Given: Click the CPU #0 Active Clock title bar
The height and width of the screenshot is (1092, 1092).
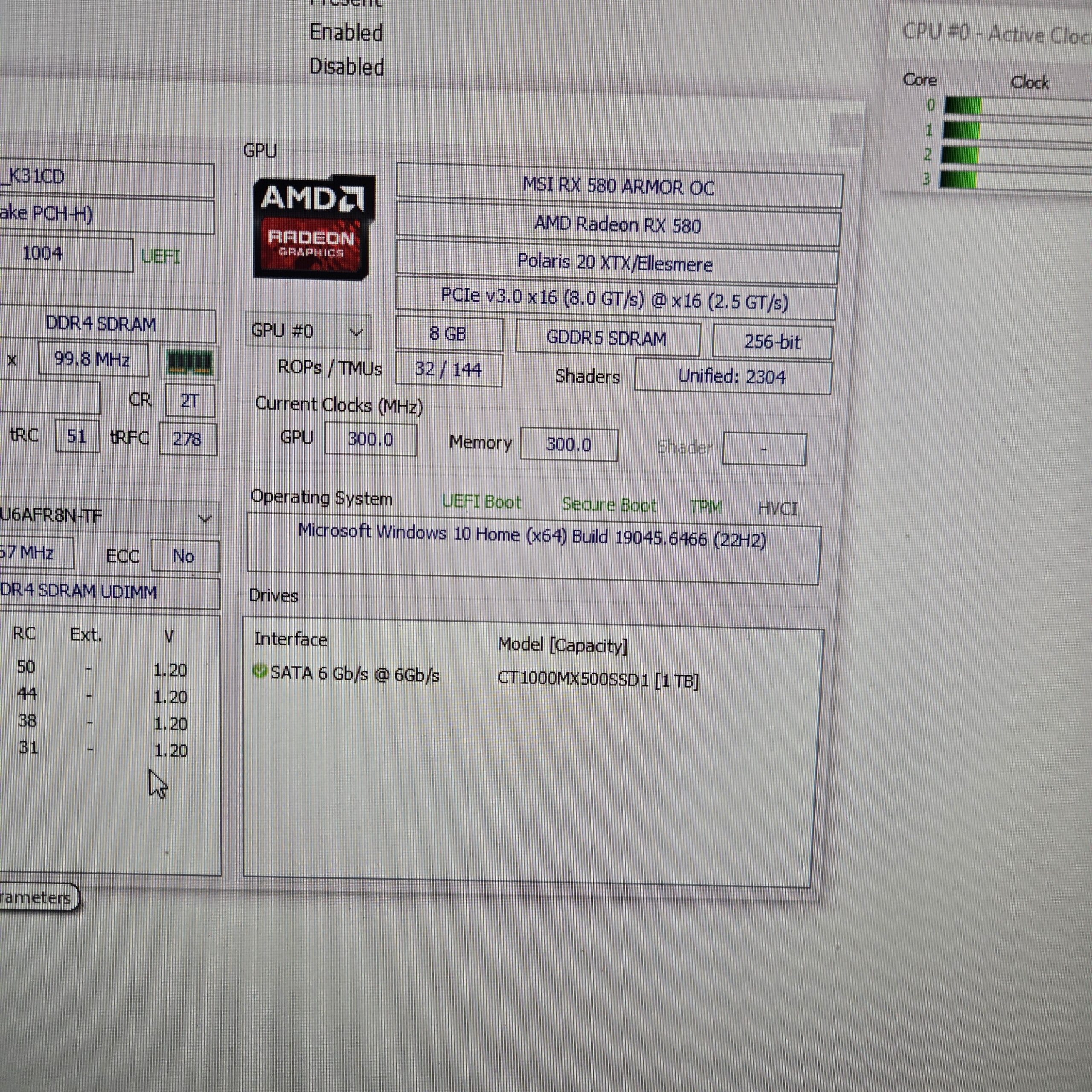Looking at the screenshot, I should pyautogui.click(x=990, y=33).
